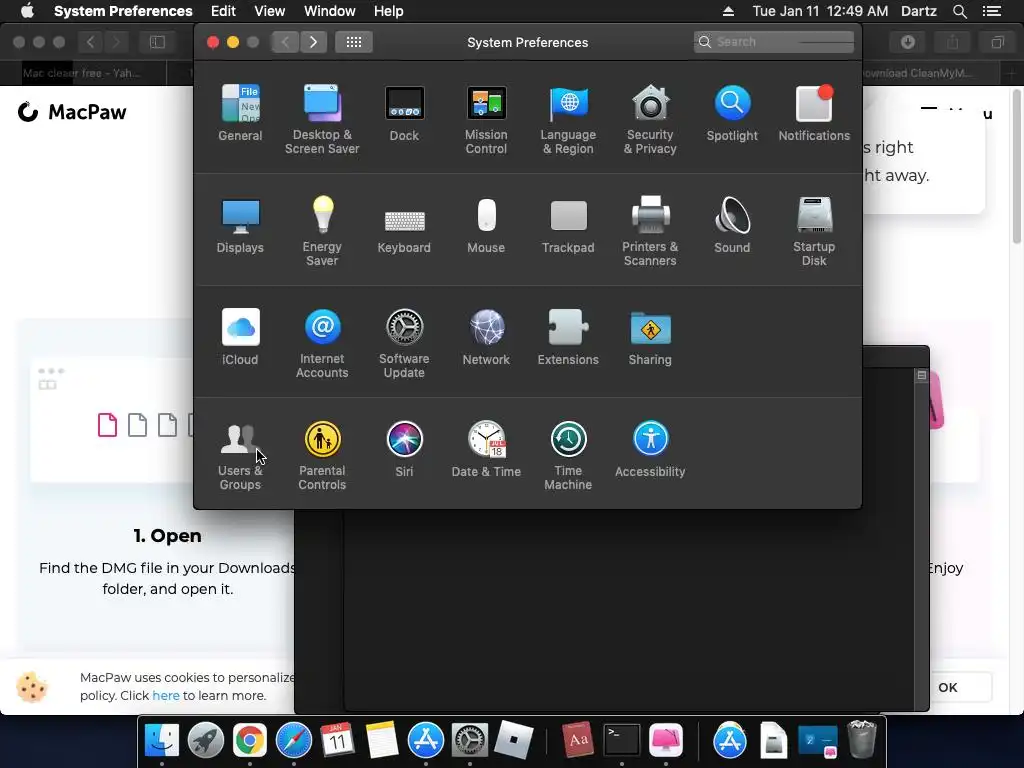The width and height of the screenshot is (1024, 768).
Task: Open Dictionary from the Dock
Action: click(x=577, y=740)
